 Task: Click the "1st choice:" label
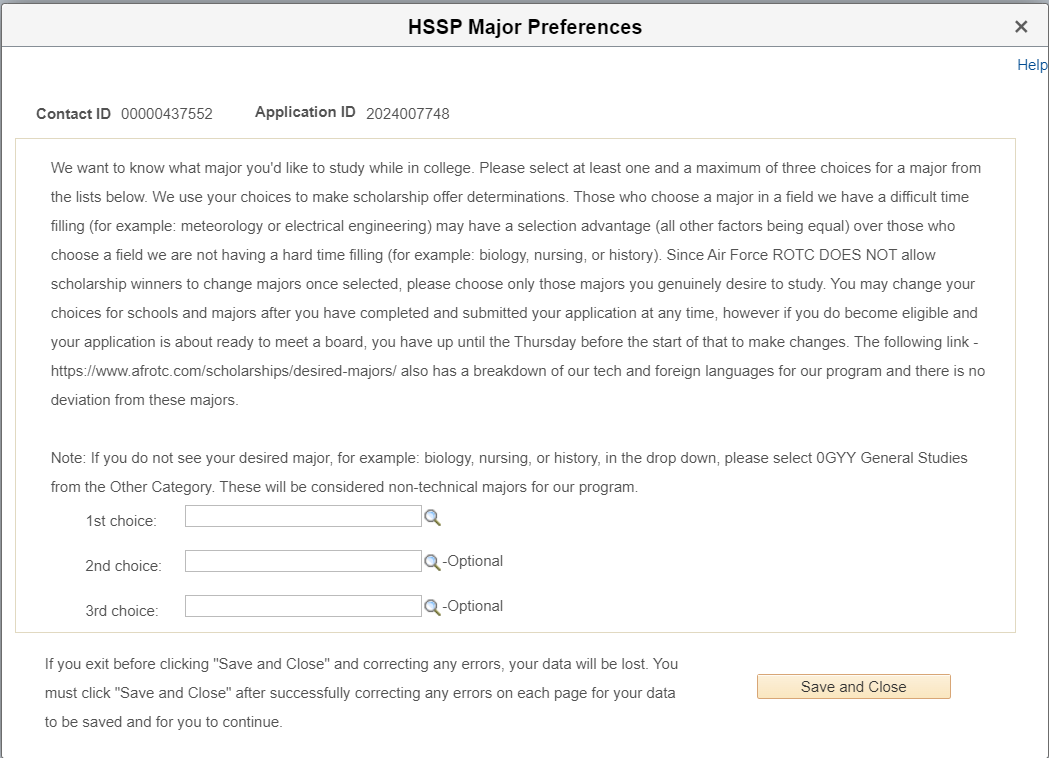tap(121, 521)
